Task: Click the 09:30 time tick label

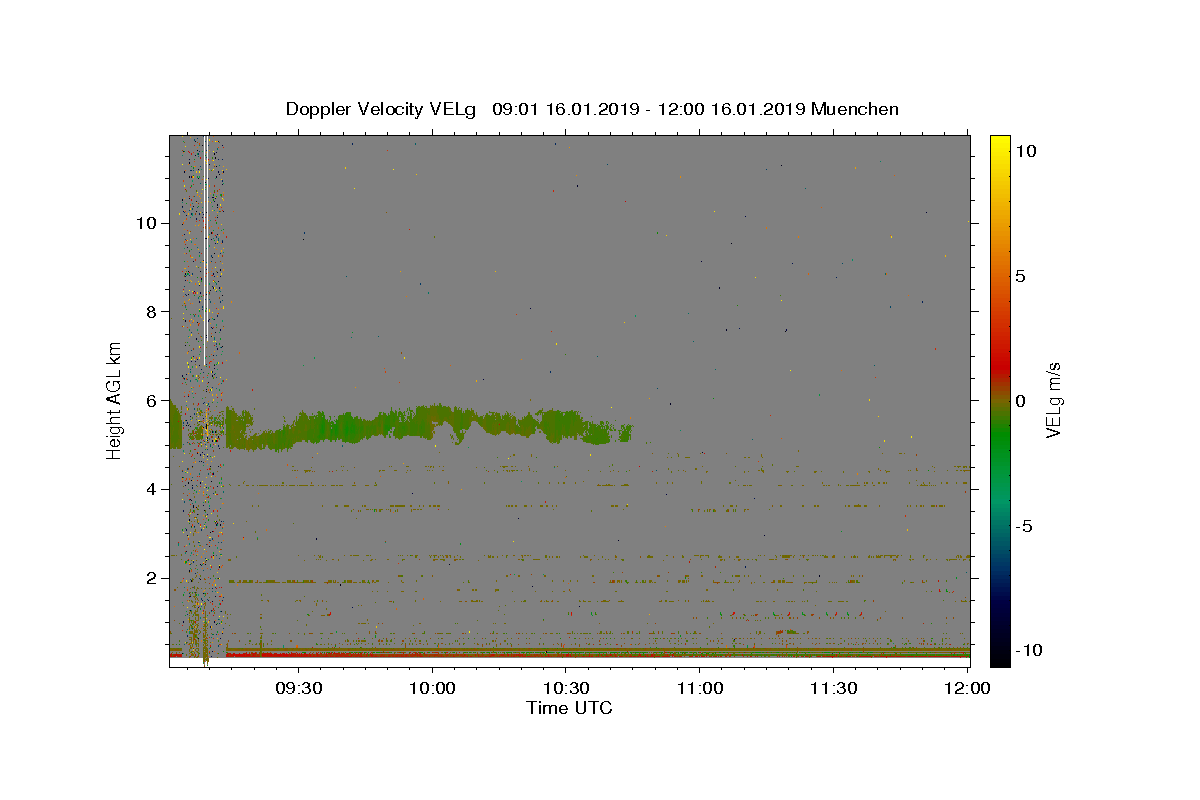Action: click(299, 688)
